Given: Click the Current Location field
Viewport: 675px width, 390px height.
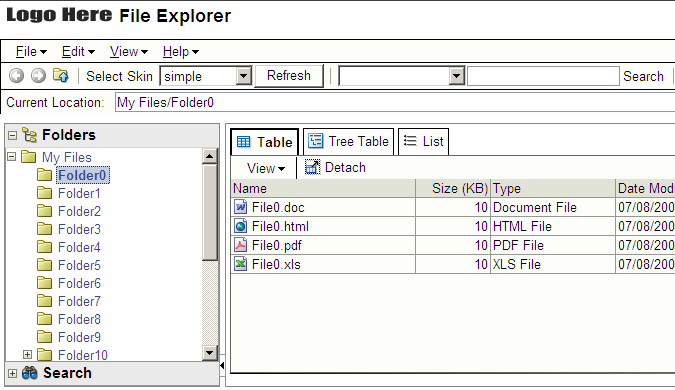Looking at the screenshot, I should point(395,102).
